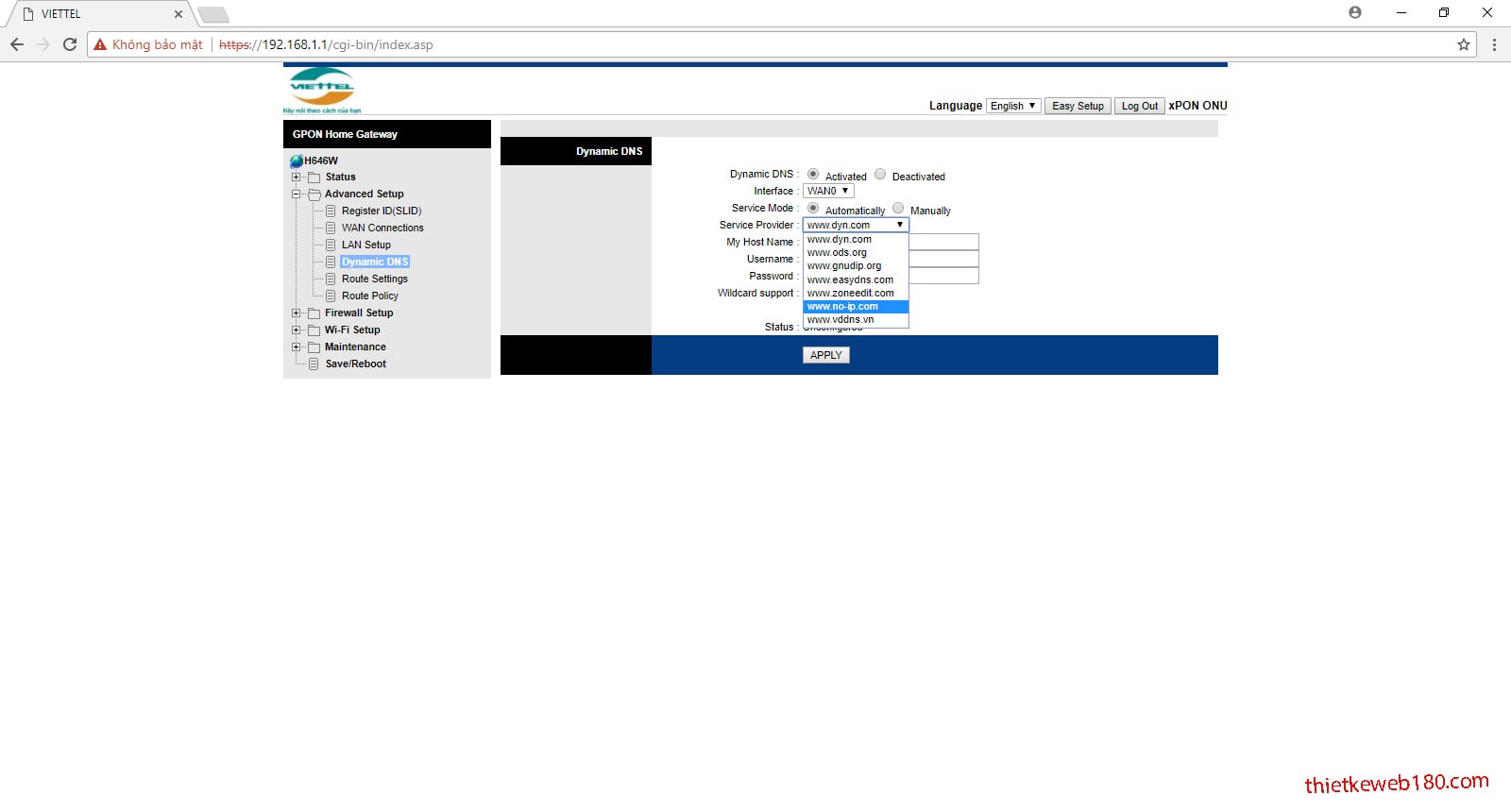Select Deactivated for Dynamic DNS
The width and height of the screenshot is (1511, 812).
[x=880, y=175]
